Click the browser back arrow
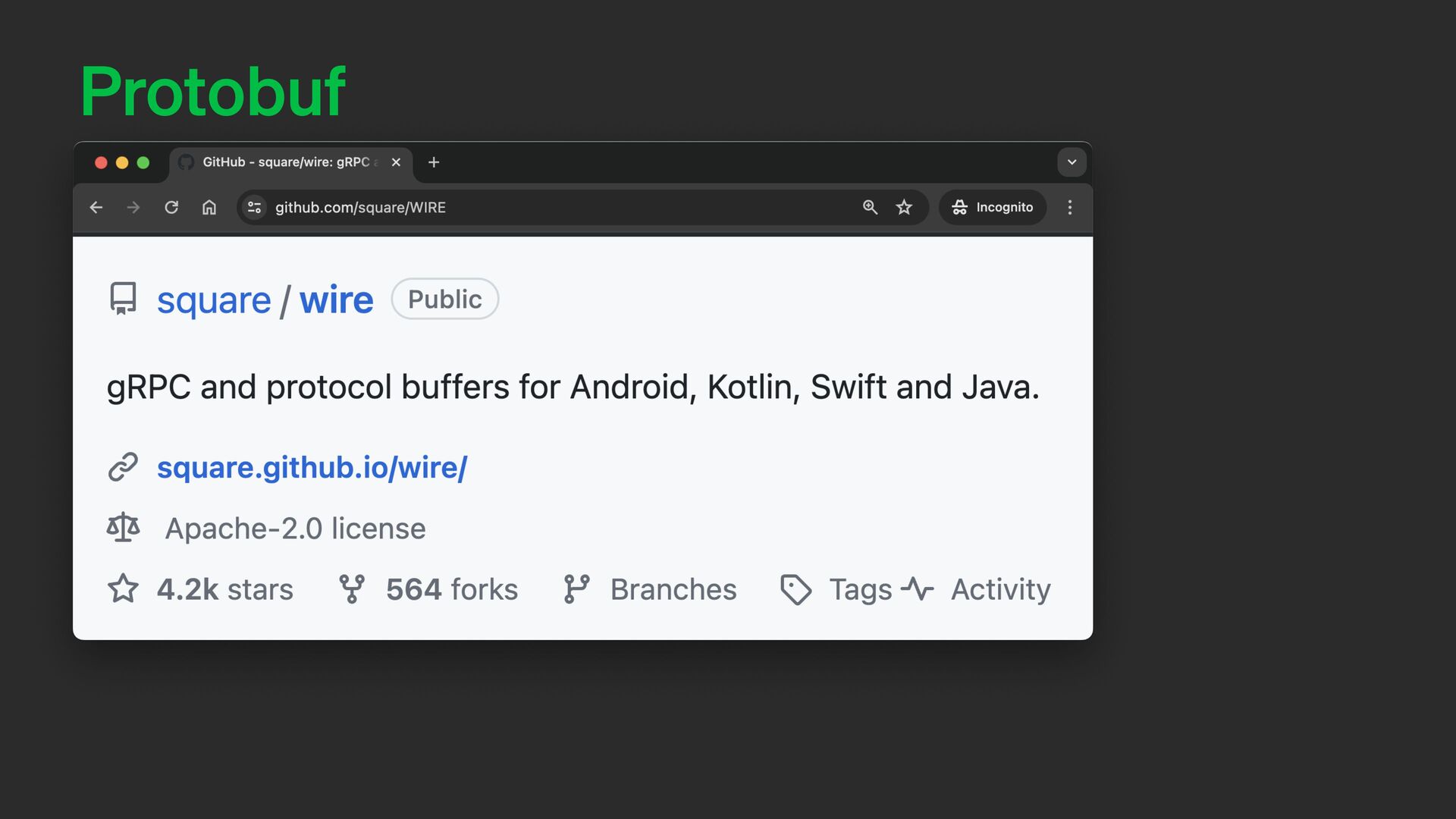The image size is (1456, 819). pos(96,207)
